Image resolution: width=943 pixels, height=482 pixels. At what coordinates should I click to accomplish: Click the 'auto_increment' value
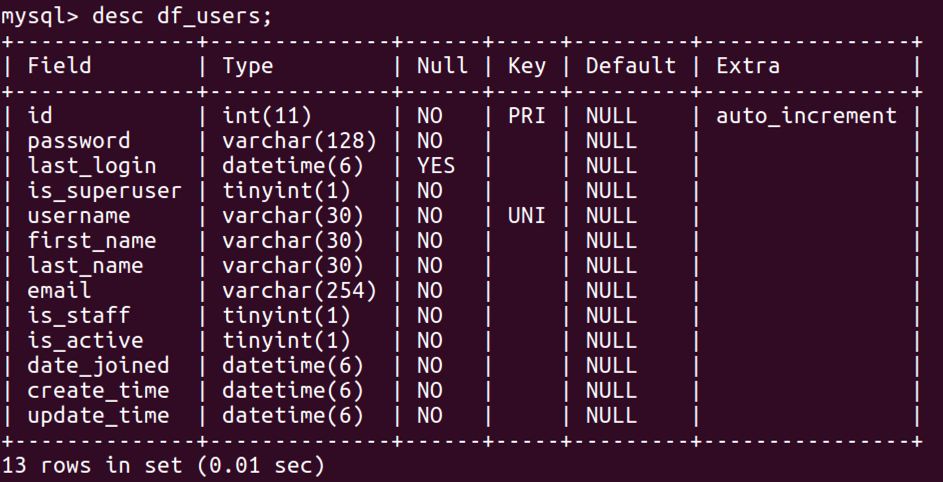(x=806, y=116)
